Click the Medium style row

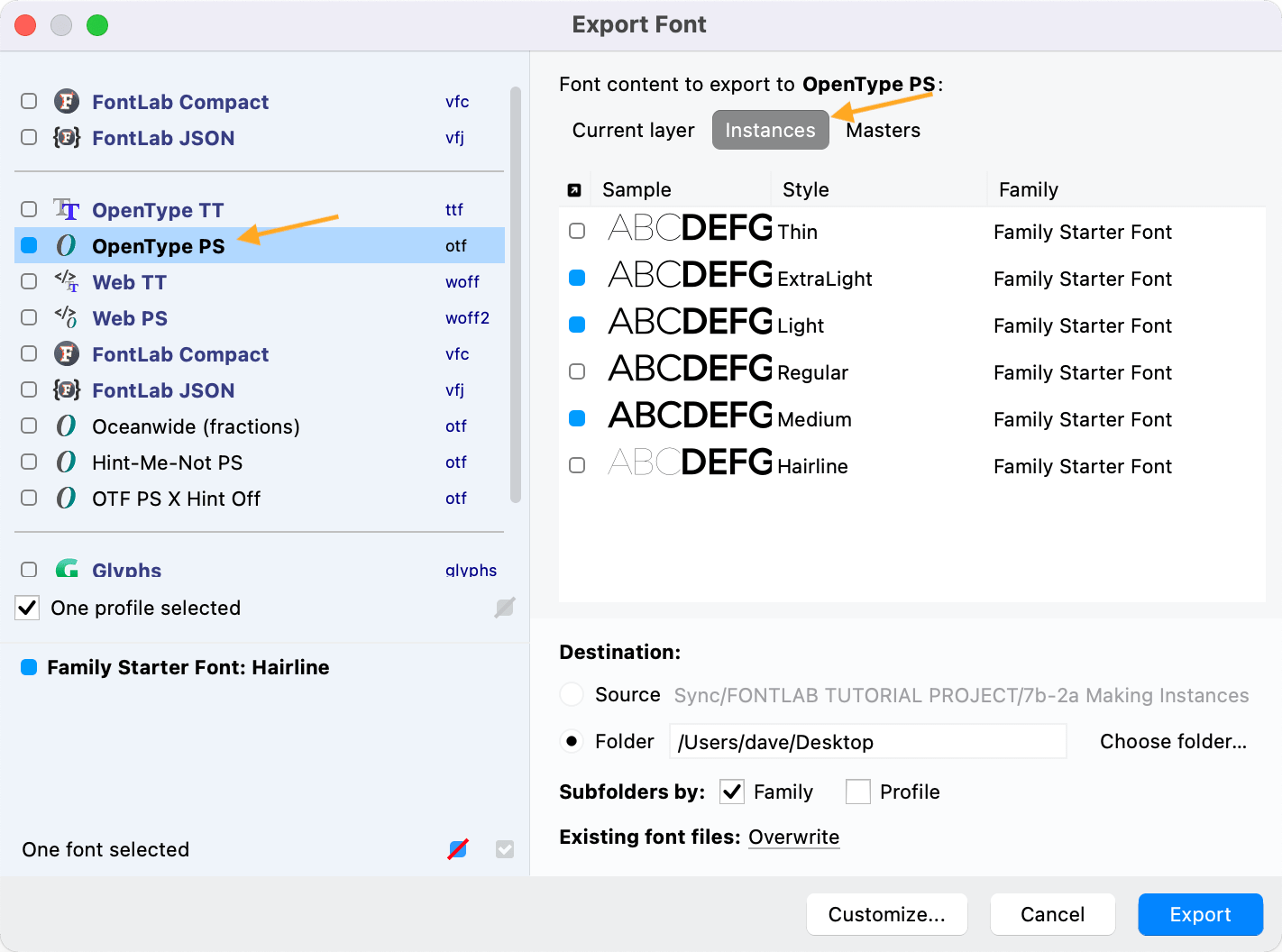click(x=912, y=418)
